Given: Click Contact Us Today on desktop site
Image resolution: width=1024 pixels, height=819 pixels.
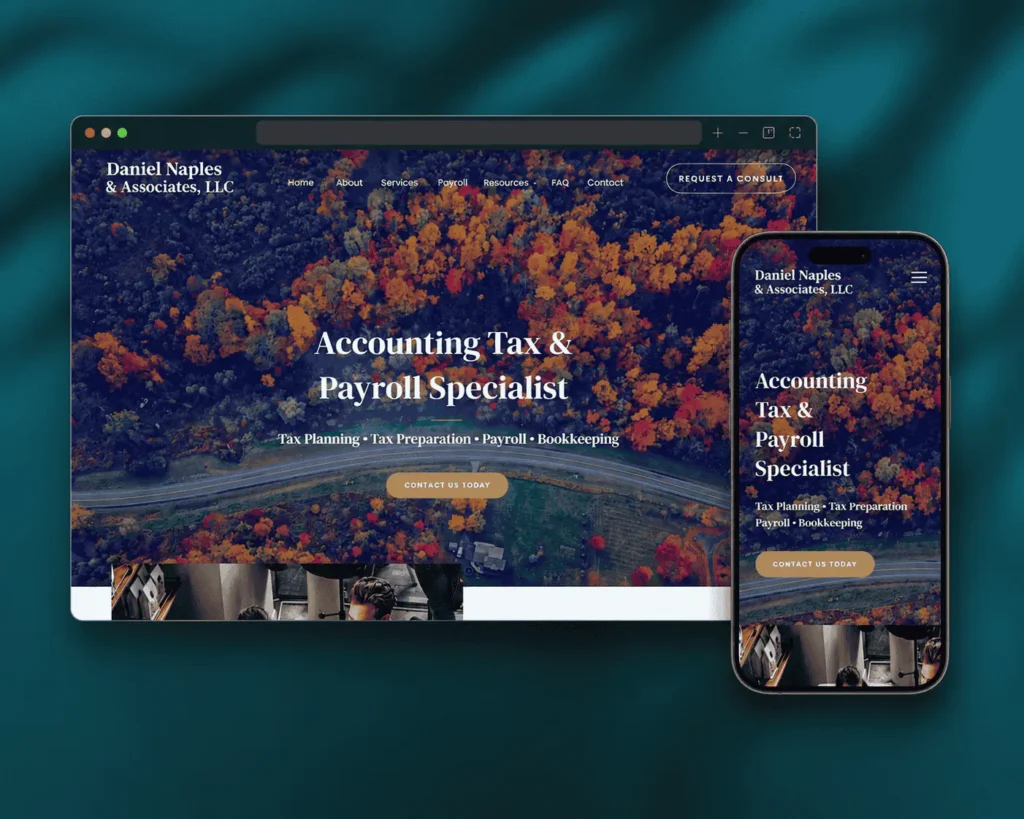Looking at the screenshot, I should pos(447,485).
